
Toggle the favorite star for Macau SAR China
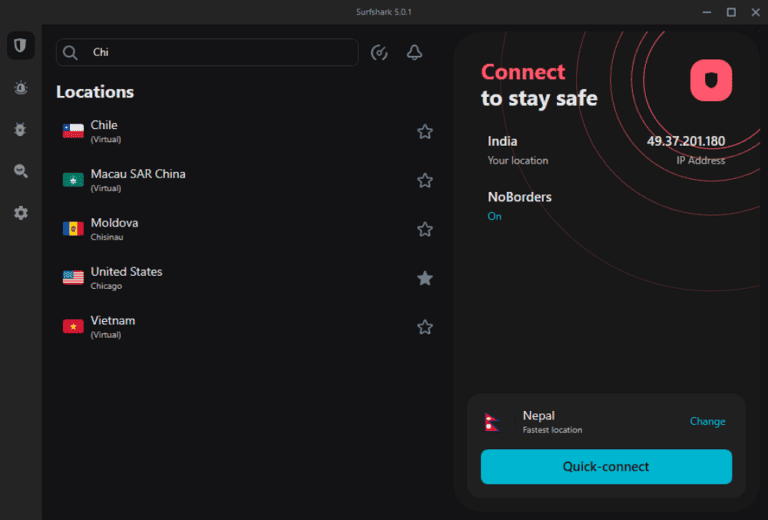(x=425, y=181)
